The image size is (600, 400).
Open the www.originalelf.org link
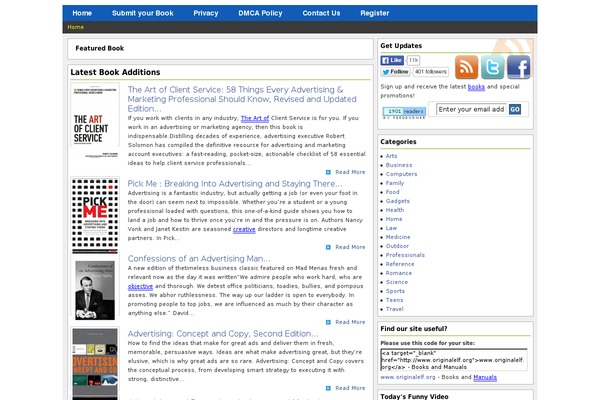[408, 377]
